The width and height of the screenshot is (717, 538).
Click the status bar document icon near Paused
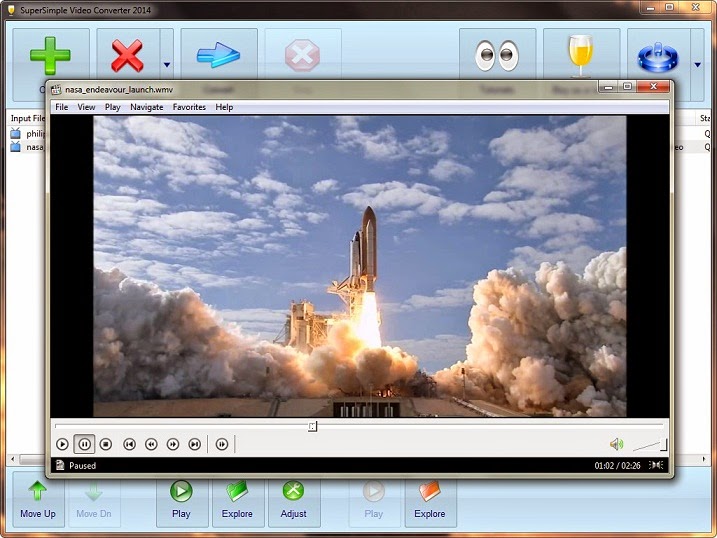click(60, 465)
